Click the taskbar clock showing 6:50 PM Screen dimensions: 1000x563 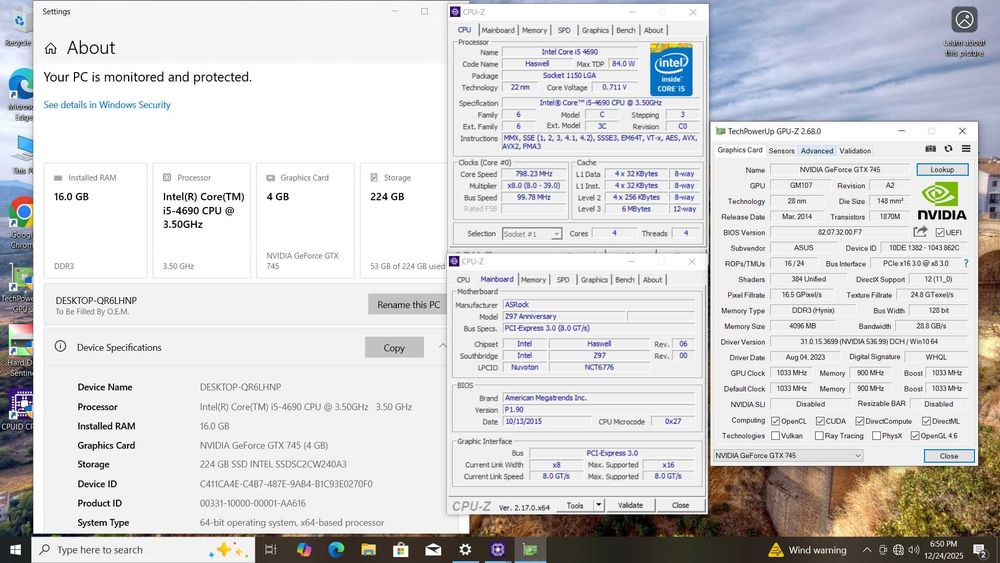[x=943, y=550]
